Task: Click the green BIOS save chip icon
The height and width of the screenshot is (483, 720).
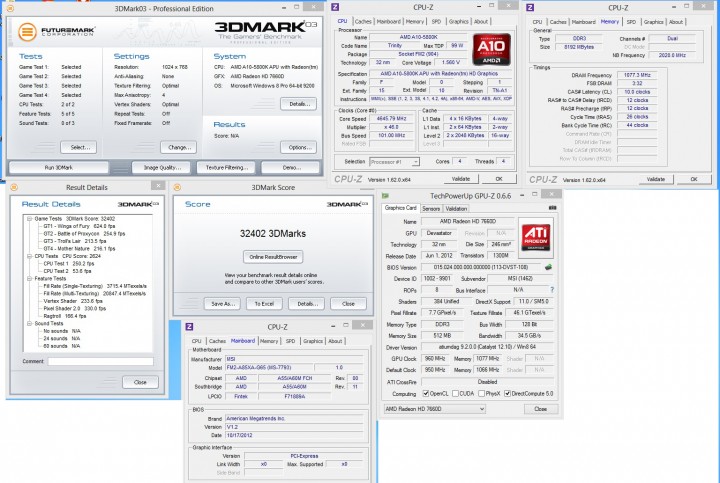Action: (x=548, y=267)
